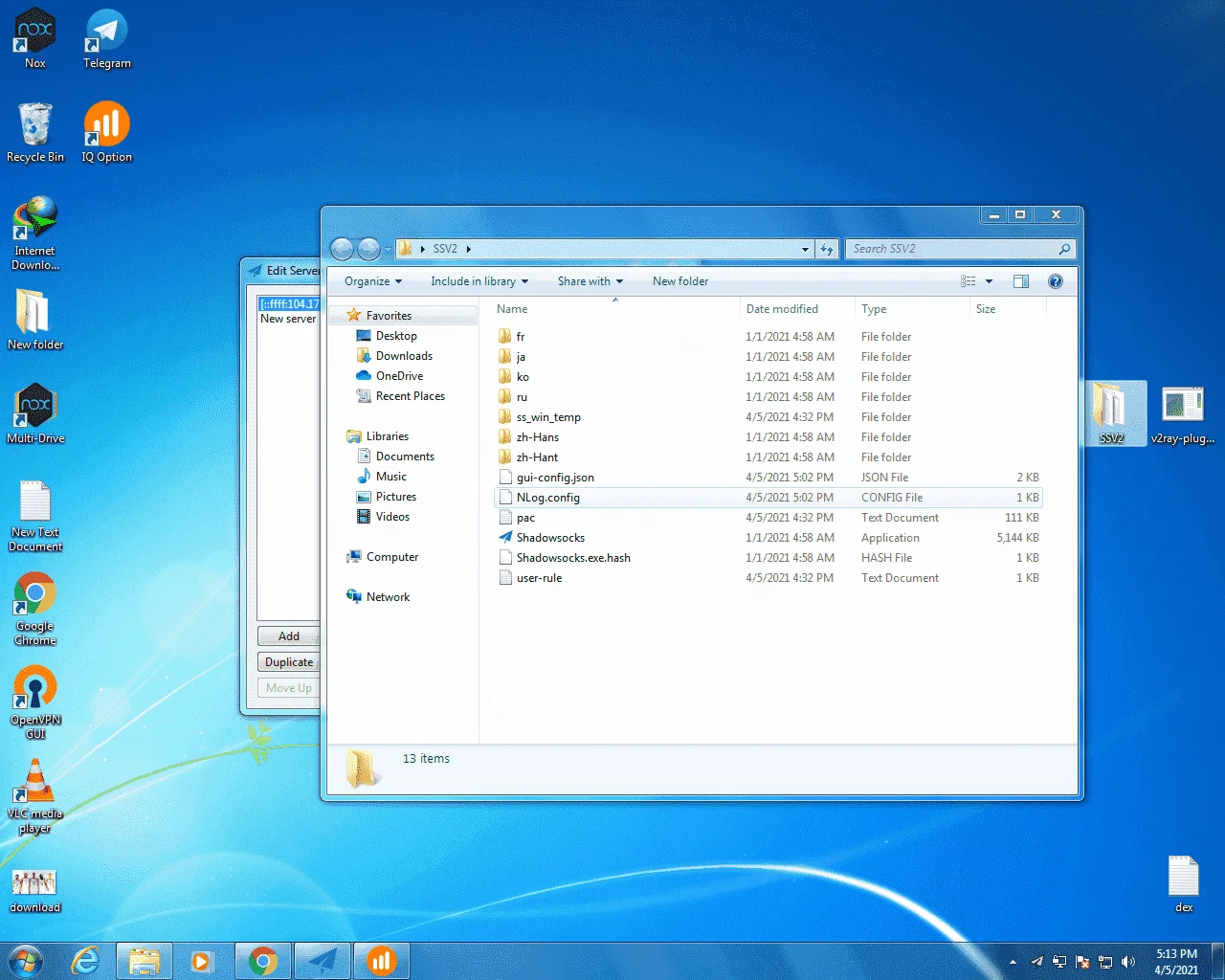Select the download image desktop icon

(x=35, y=891)
